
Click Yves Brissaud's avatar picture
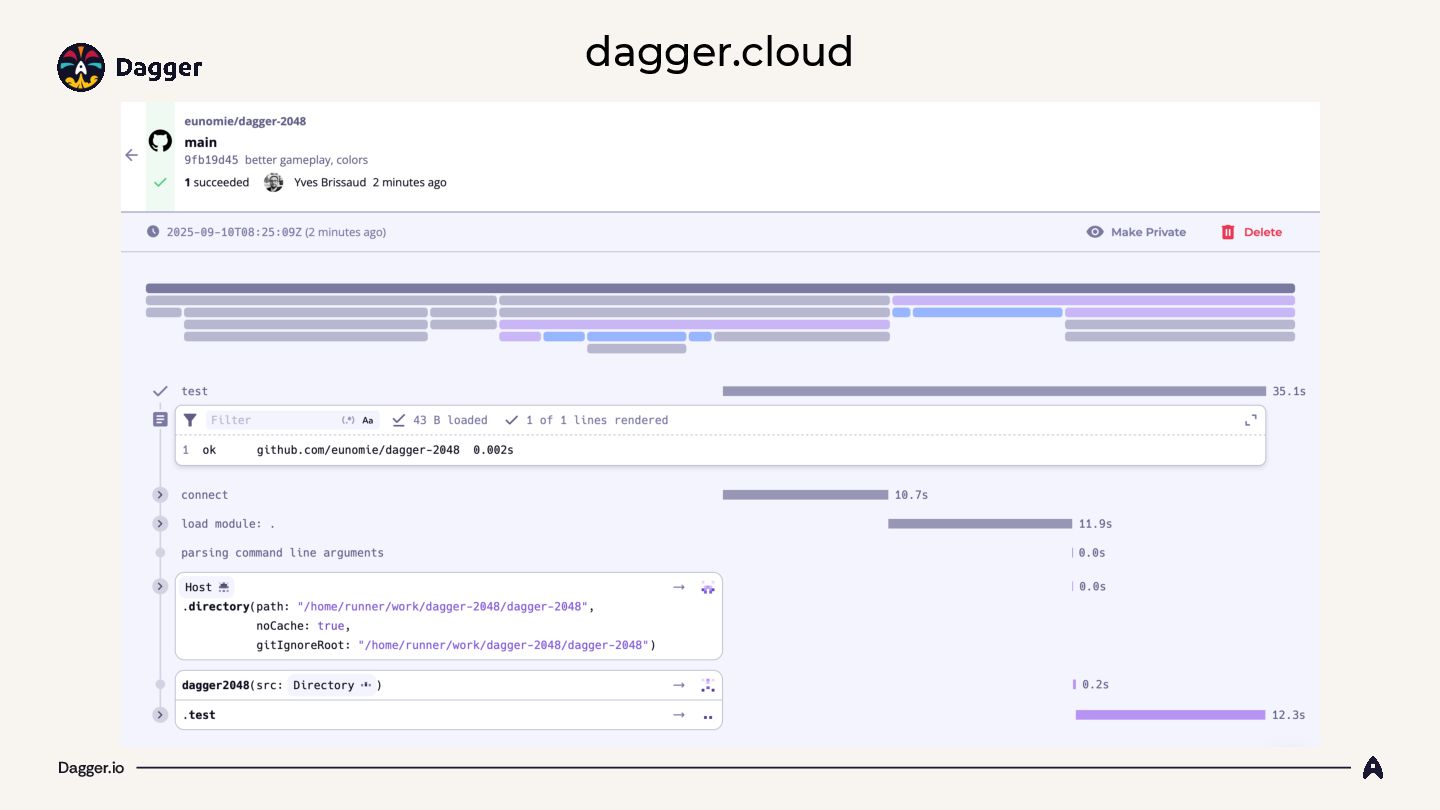pos(273,182)
